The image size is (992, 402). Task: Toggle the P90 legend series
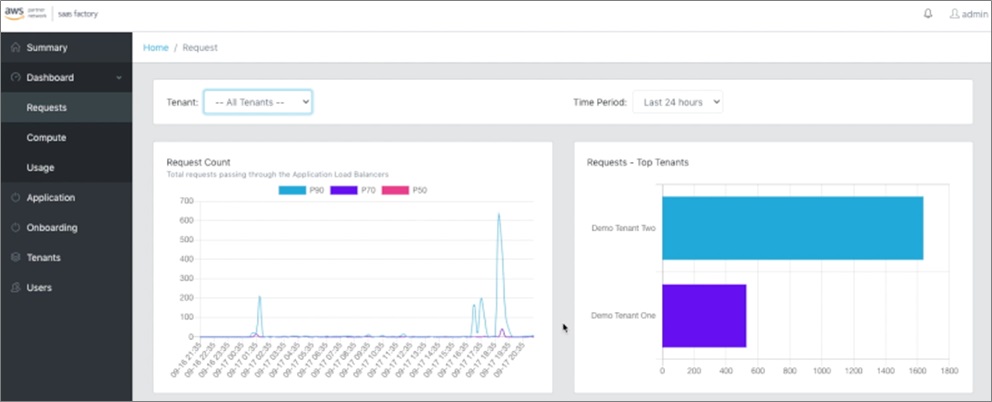pyautogui.click(x=302, y=190)
